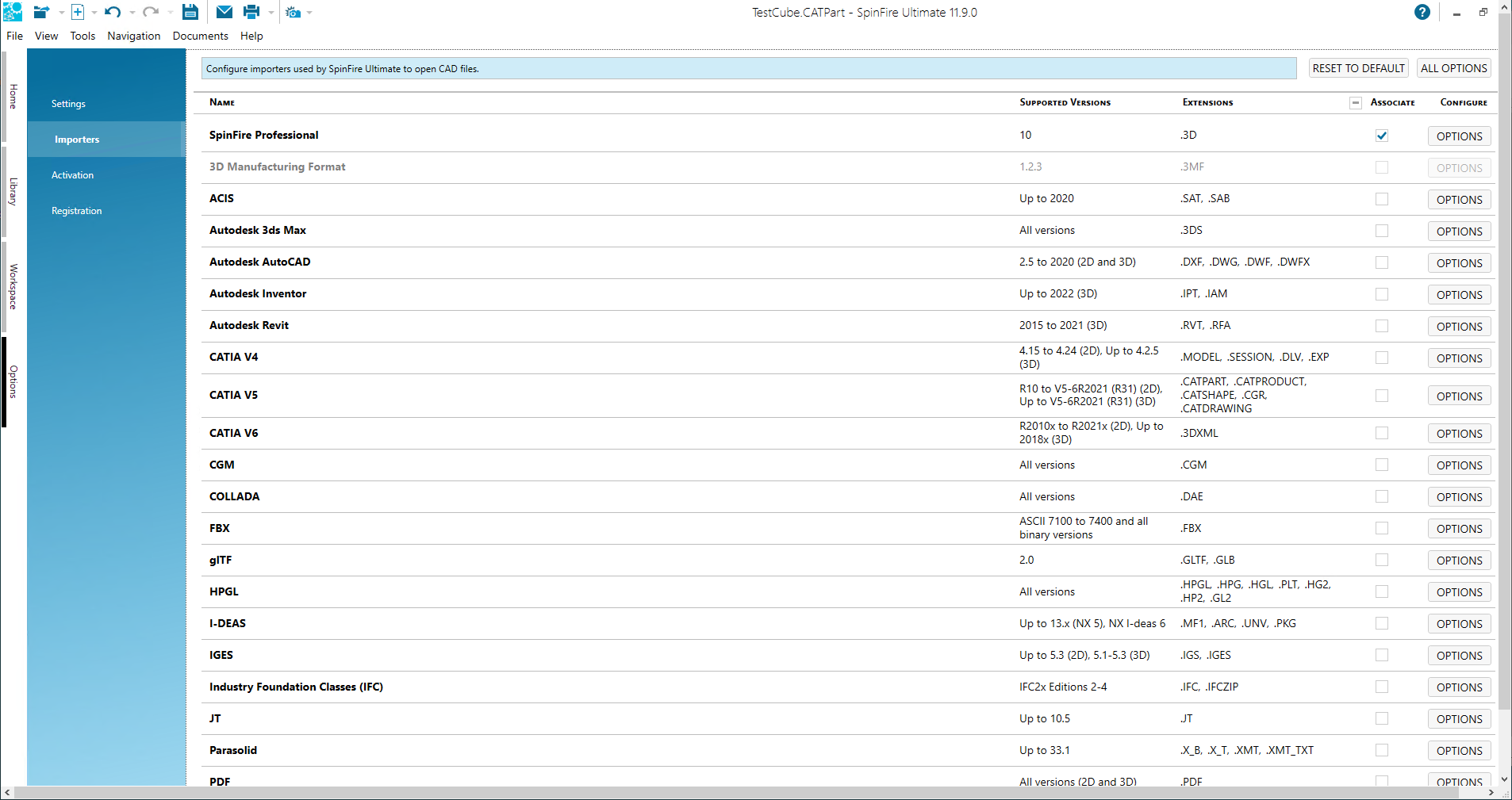Open OPTIONS for glTF importer
The image size is (1512, 800).
pyautogui.click(x=1459, y=561)
